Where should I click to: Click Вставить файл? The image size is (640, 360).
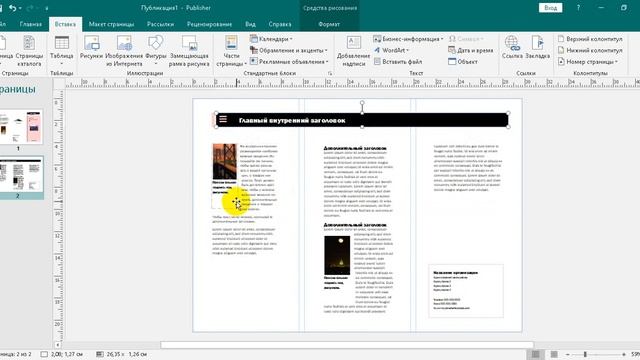398,62
